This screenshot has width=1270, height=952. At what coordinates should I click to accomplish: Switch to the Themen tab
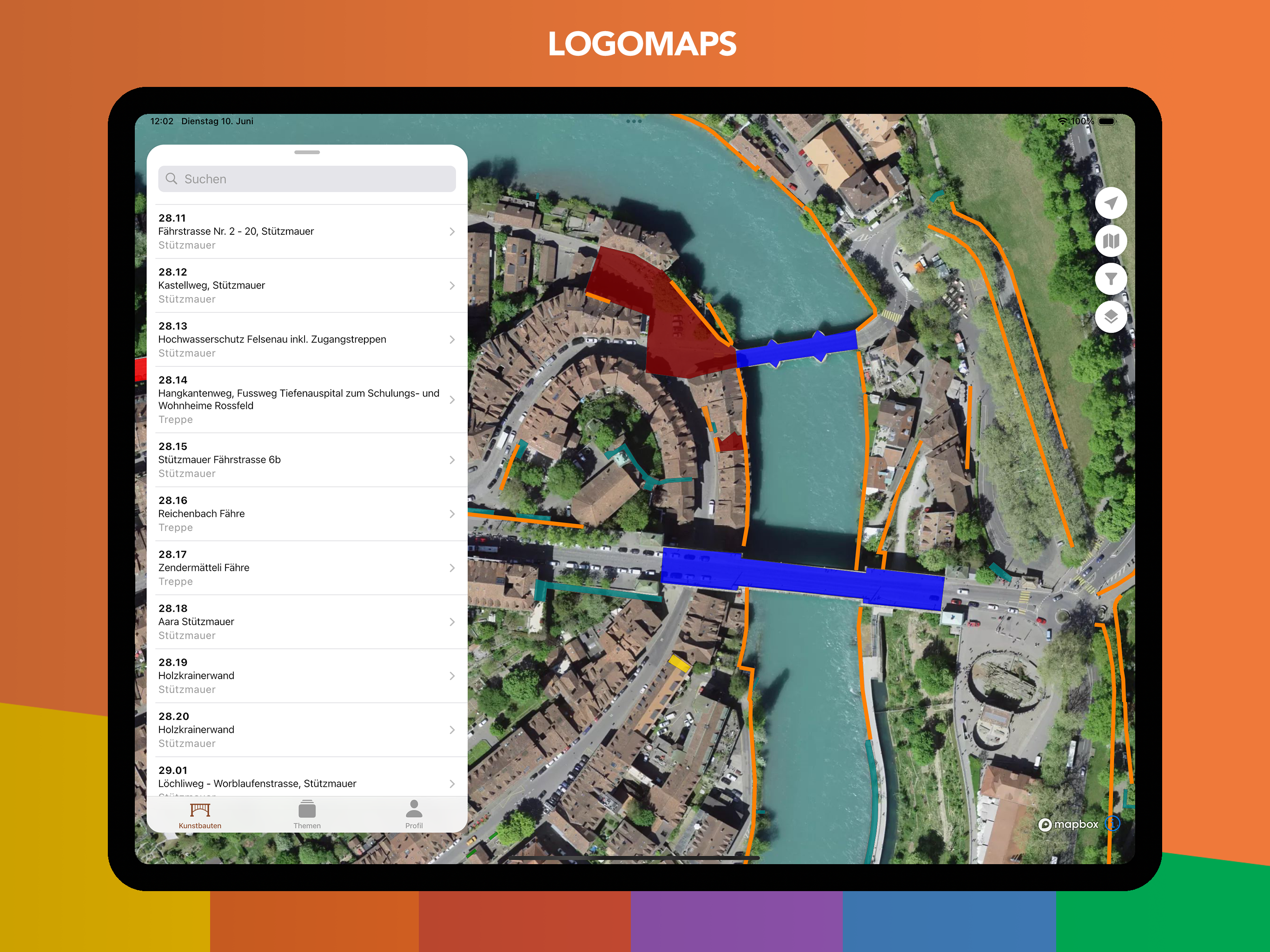pos(307,815)
